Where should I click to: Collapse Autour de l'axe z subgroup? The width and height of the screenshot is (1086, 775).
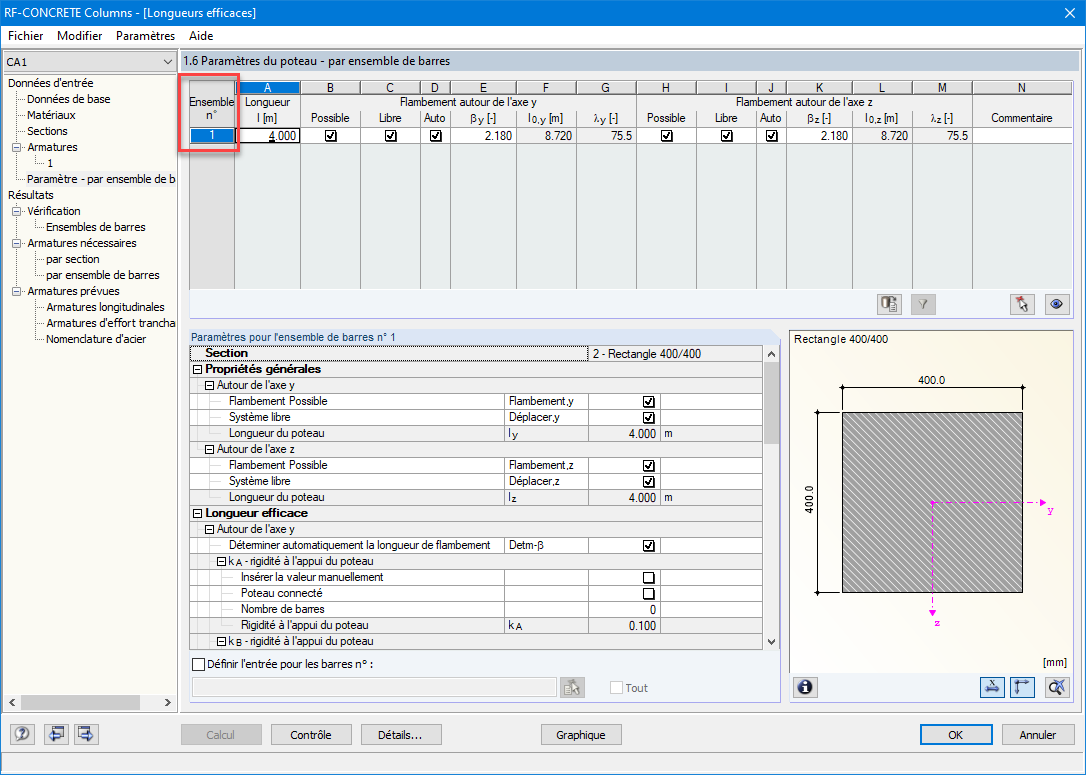pos(209,449)
